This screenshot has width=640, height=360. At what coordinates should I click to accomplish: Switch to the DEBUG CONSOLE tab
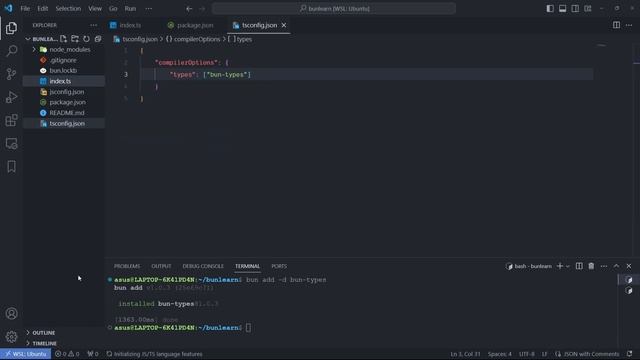pos(203,266)
